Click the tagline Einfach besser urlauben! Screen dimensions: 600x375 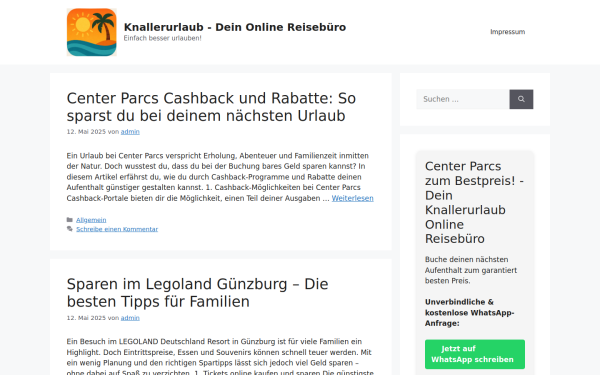coord(163,38)
